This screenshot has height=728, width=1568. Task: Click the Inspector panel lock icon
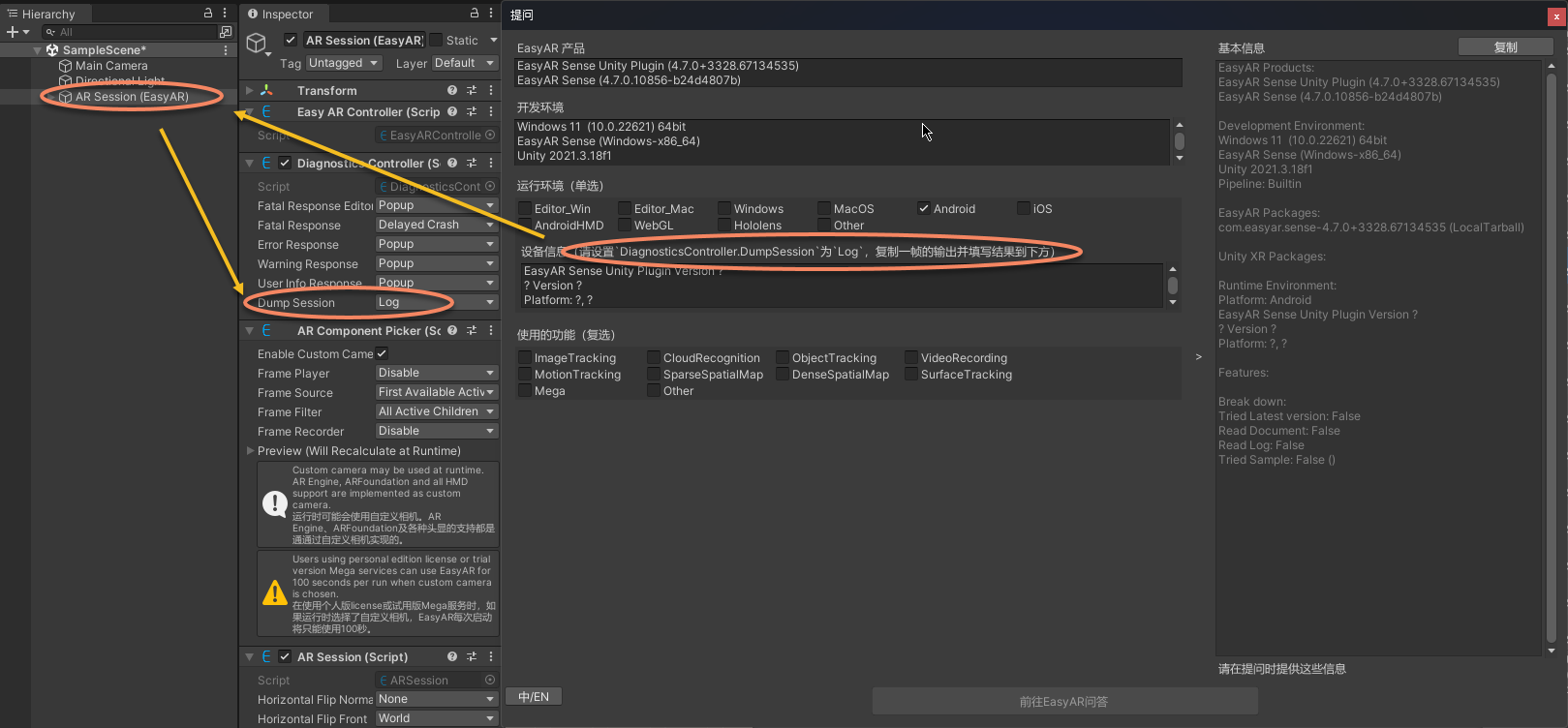click(475, 14)
